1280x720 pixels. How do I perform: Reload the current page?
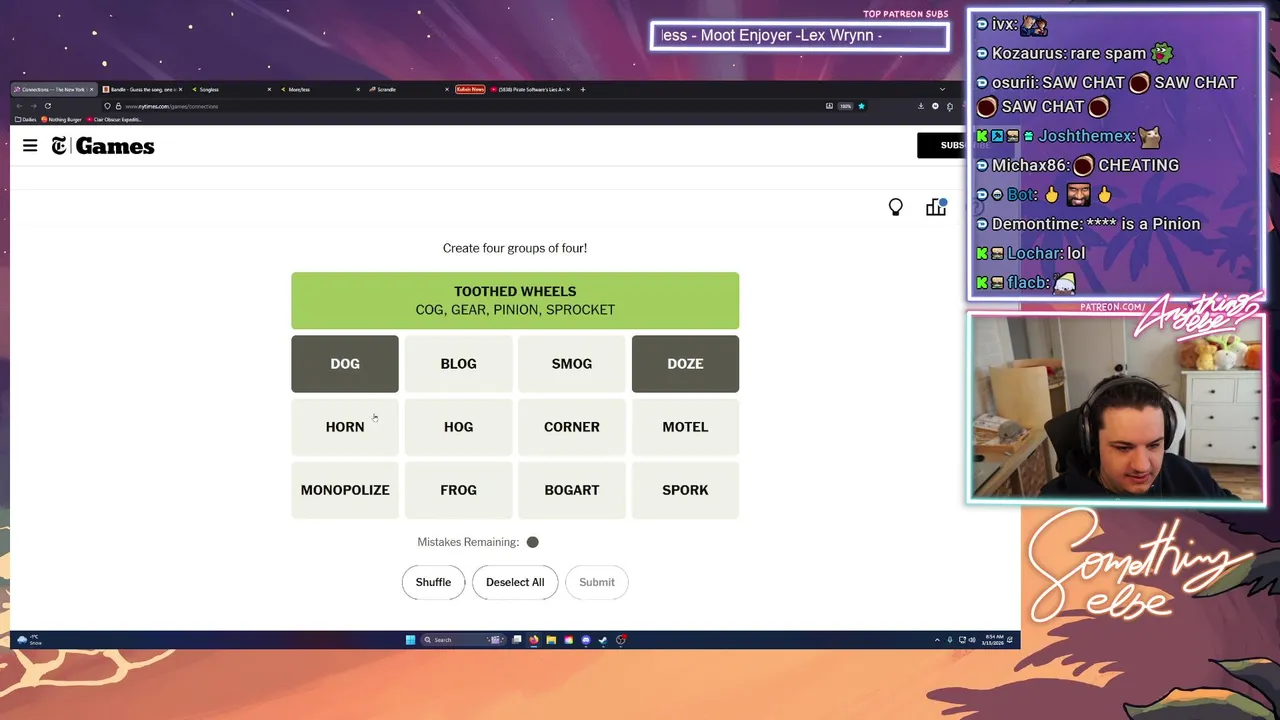[48, 106]
